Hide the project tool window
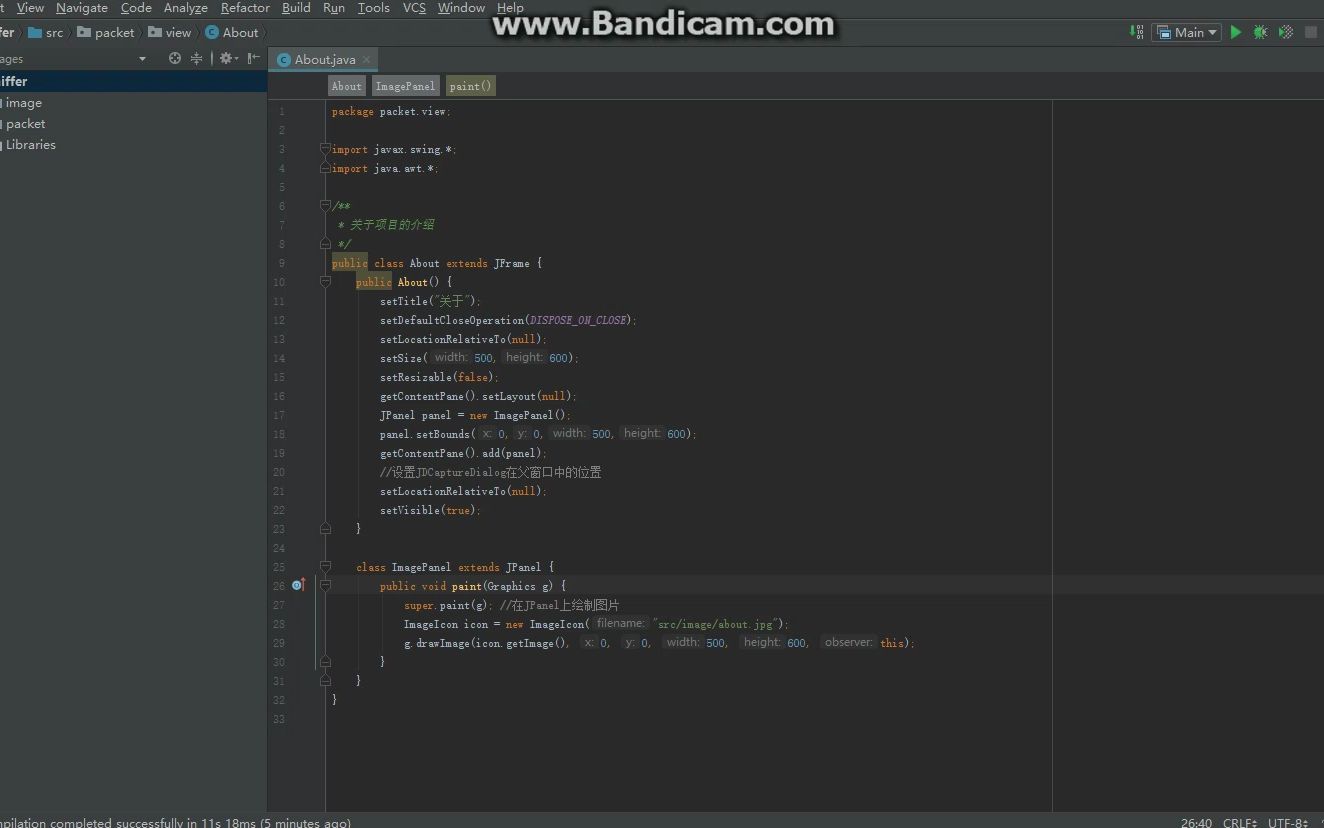This screenshot has width=1324, height=828. click(253, 59)
